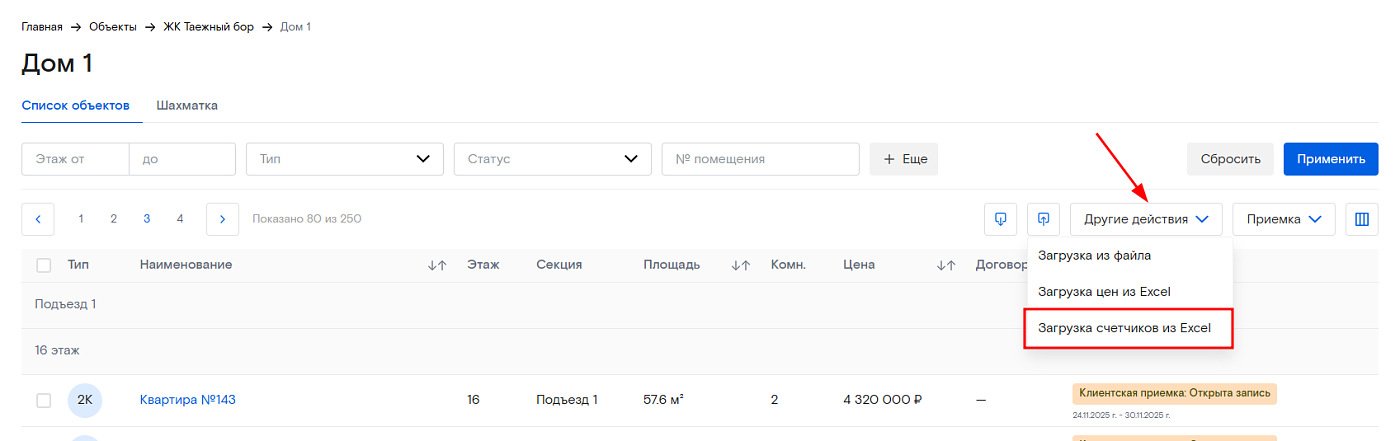Open the column settings icon
1400x441 pixels.
coord(1361,219)
